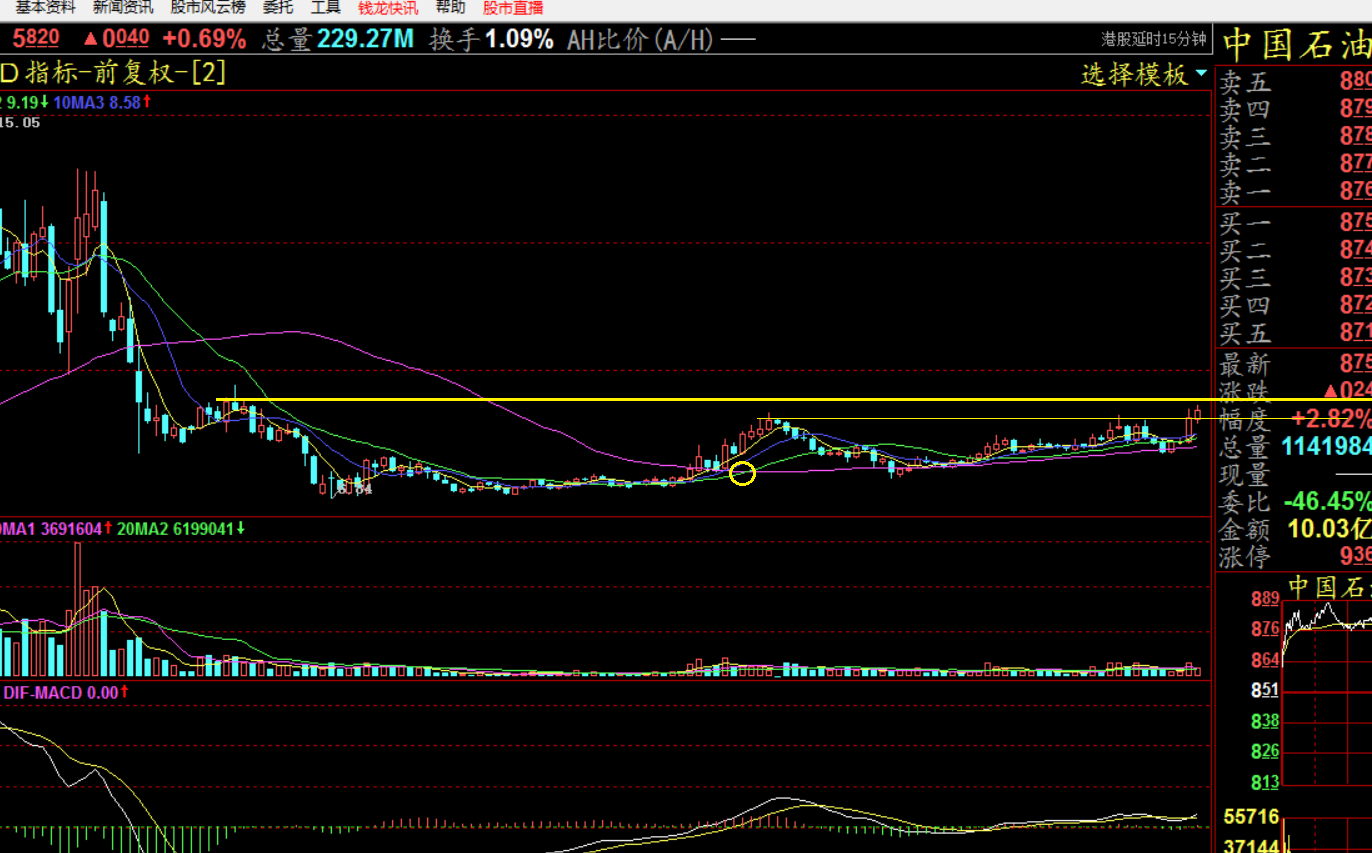Click the green 838 level on mini chart

1265,721
